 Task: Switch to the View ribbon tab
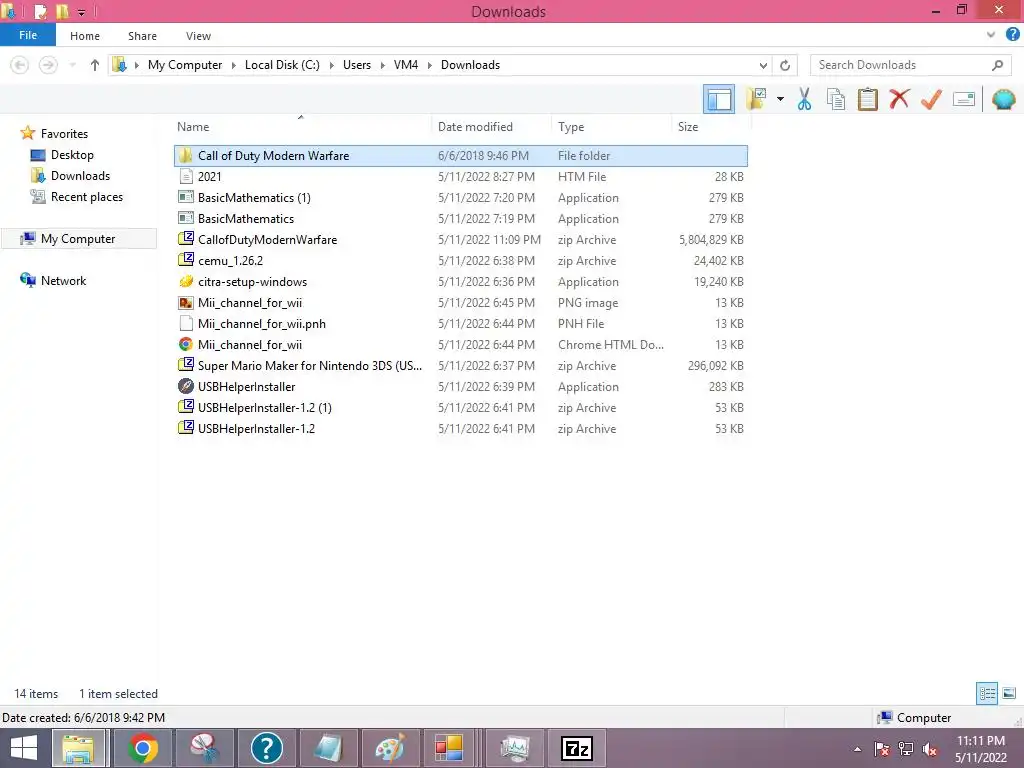click(198, 36)
